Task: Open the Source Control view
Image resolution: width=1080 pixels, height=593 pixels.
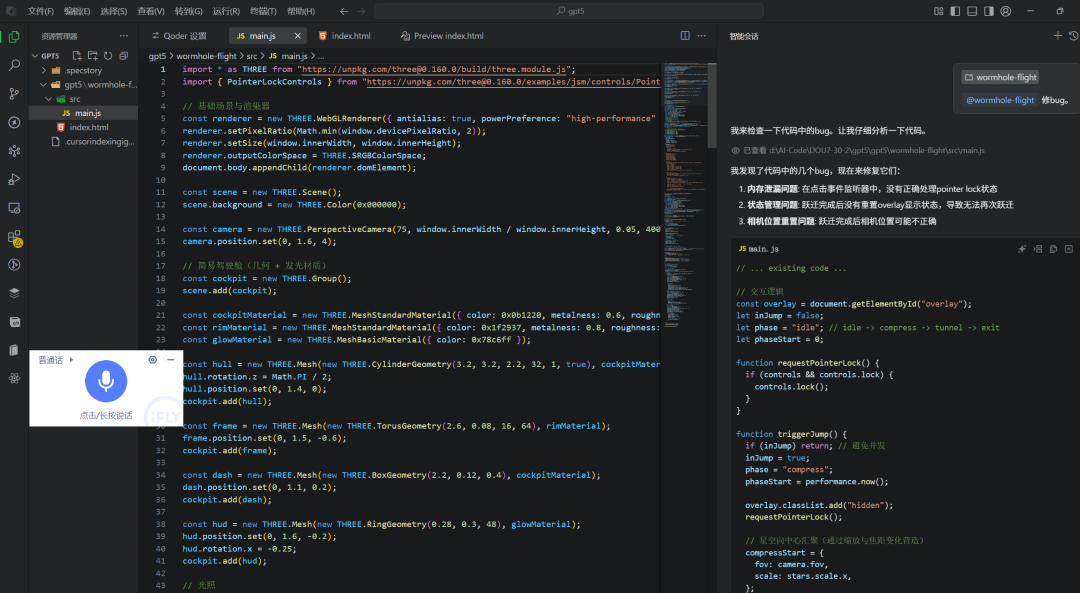Action: click(x=14, y=93)
